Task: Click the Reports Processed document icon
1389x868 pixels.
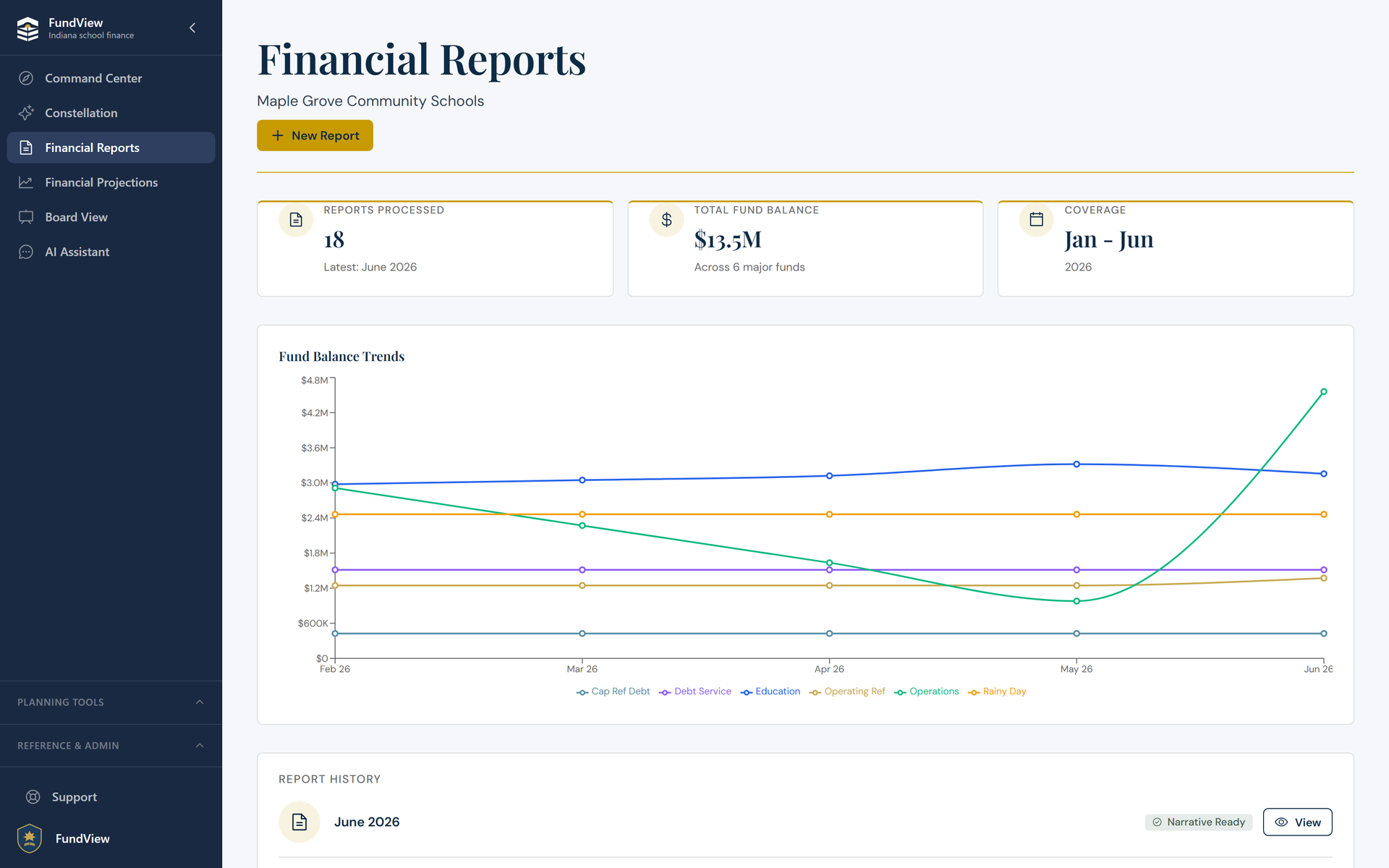Action: [296, 219]
